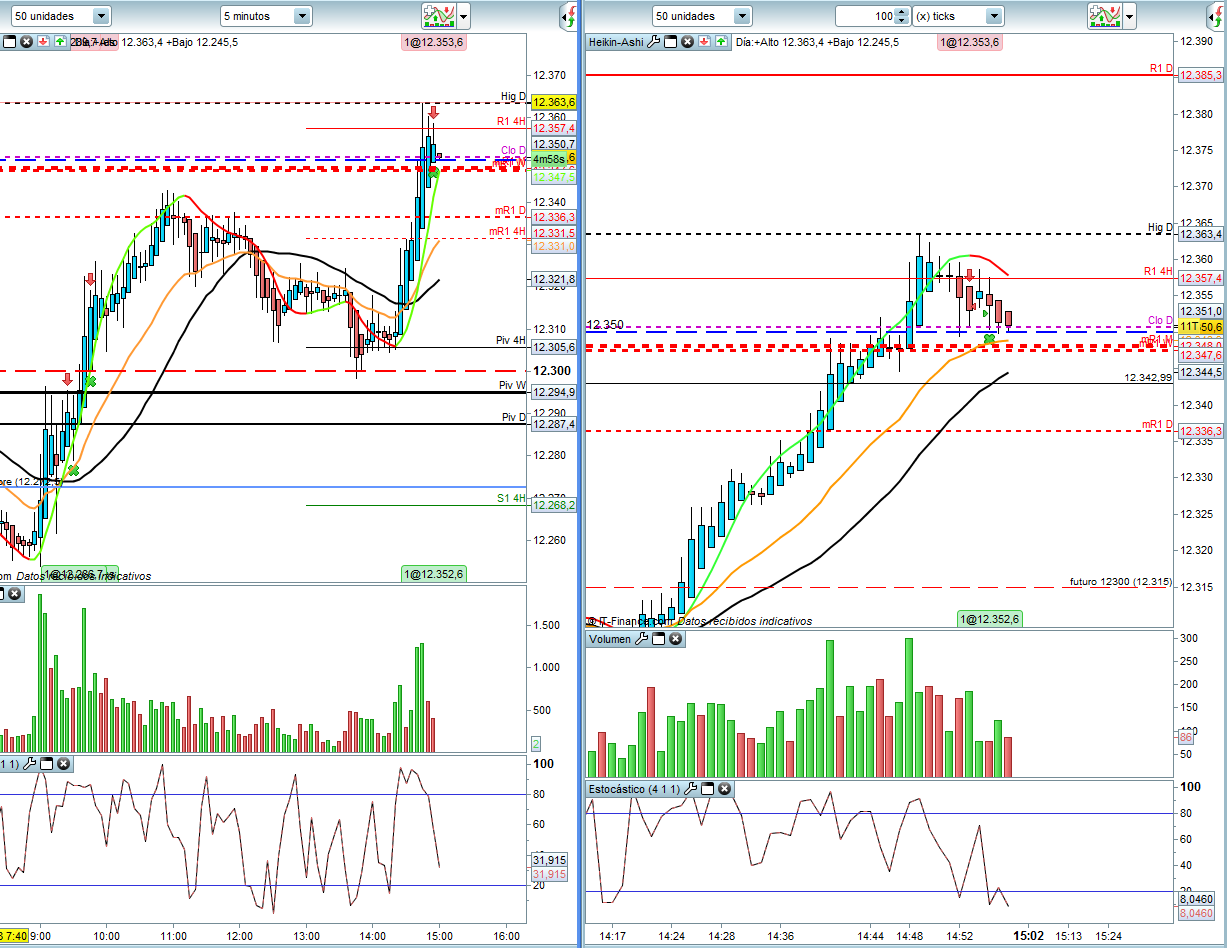
Task: Click the 'Volumen' label on the right panel
Action: tap(610, 639)
